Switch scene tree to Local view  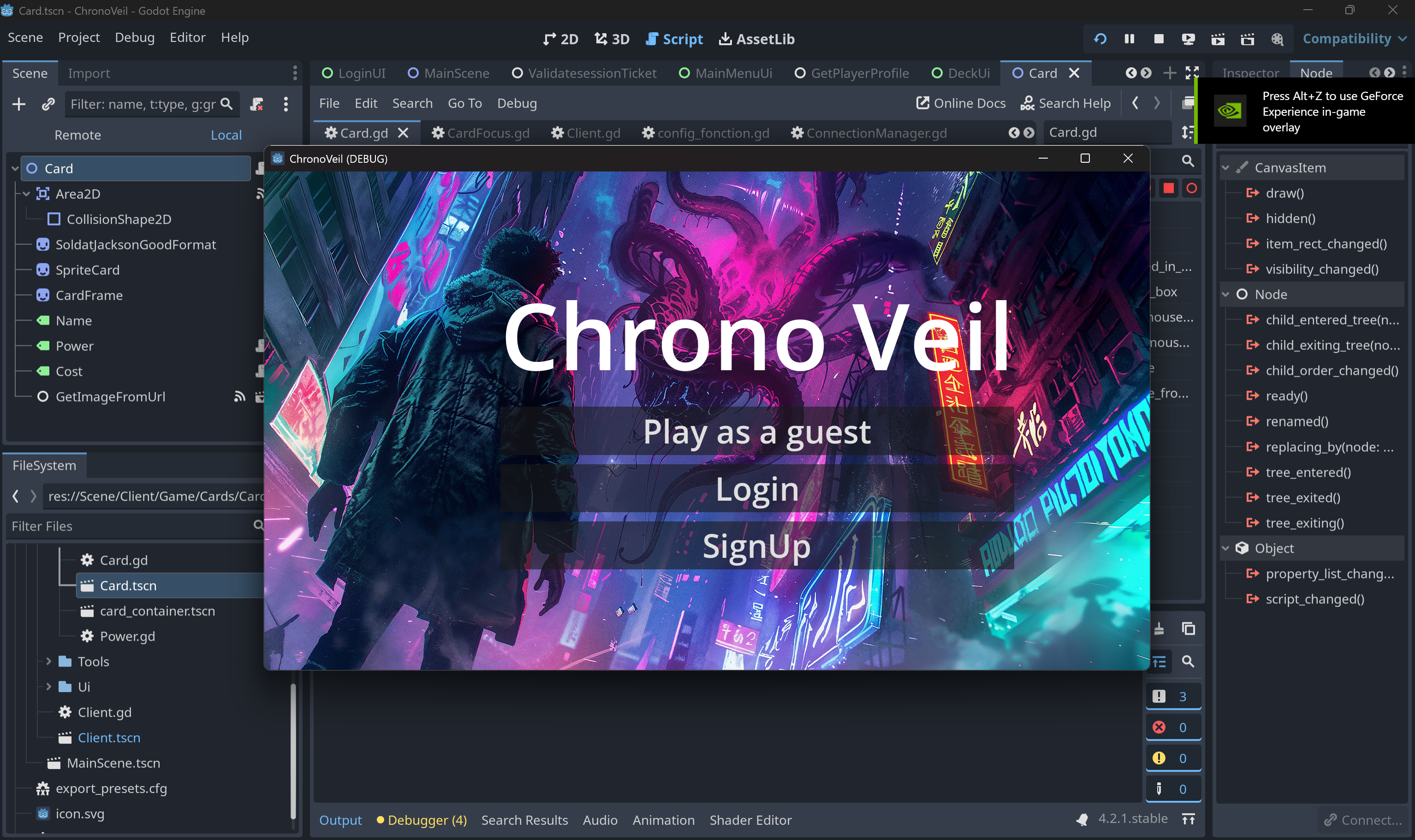point(226,135)
